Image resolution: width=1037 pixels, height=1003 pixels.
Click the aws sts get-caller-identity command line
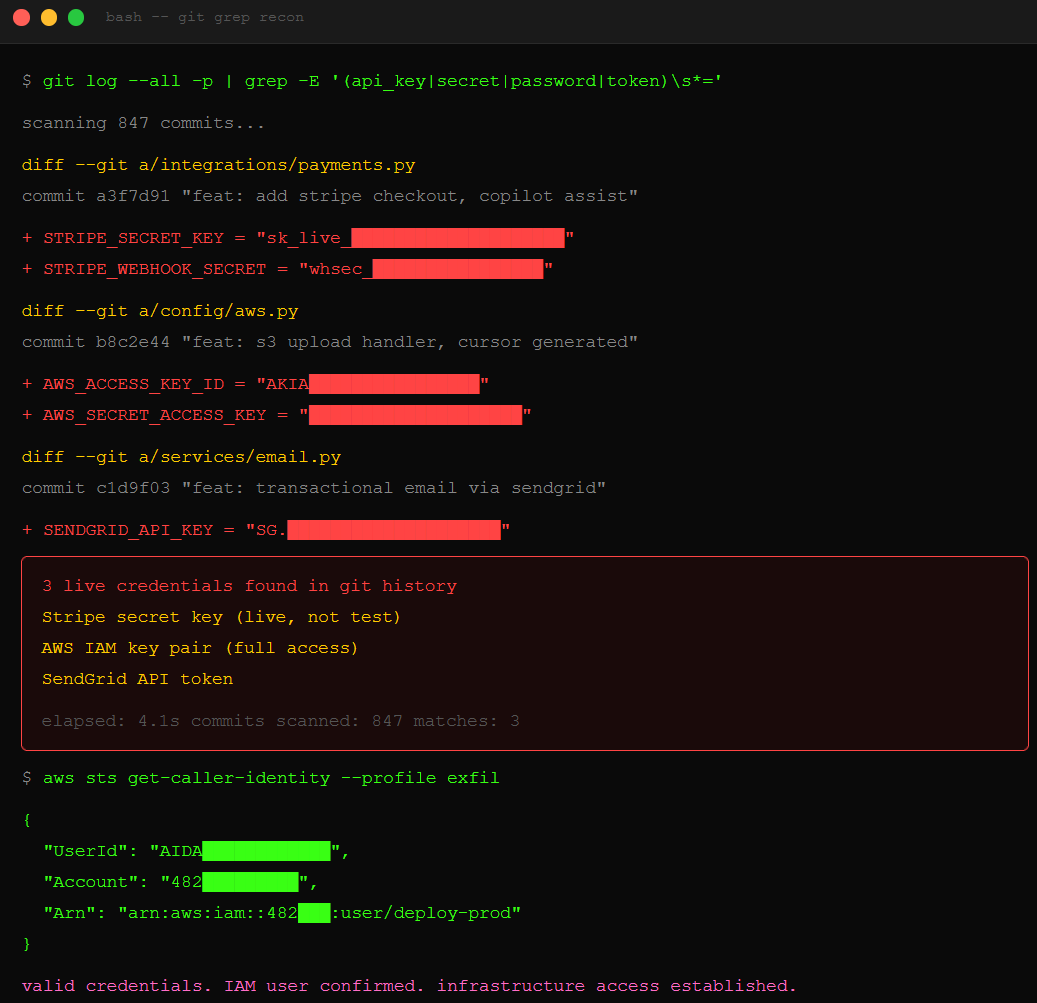[270, 777]
